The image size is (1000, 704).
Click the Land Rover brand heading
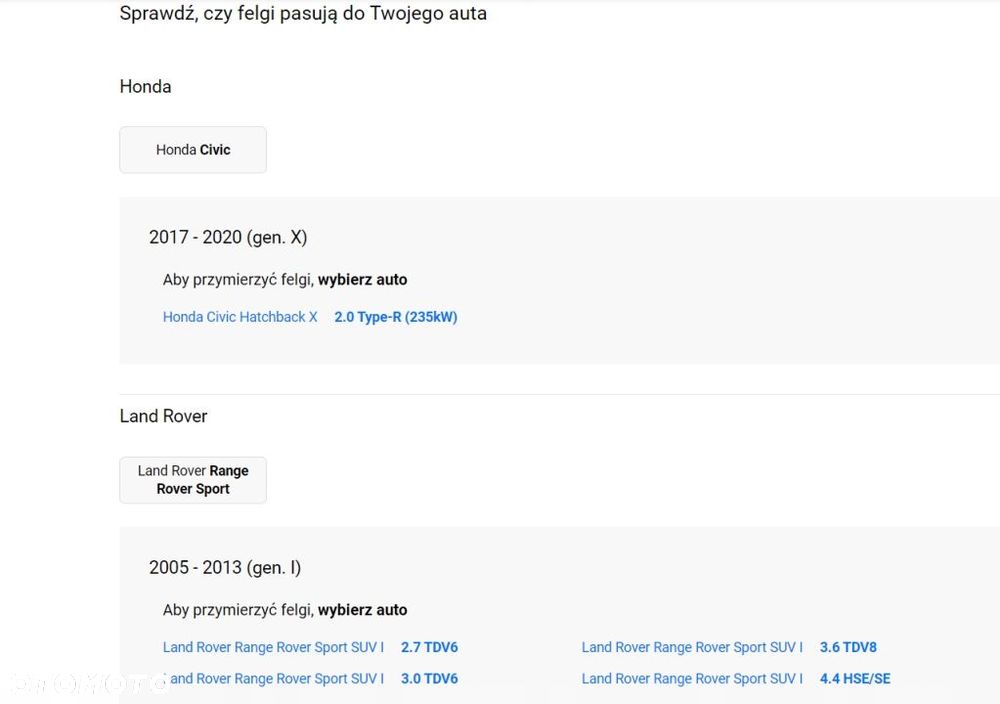pos(164,416)
